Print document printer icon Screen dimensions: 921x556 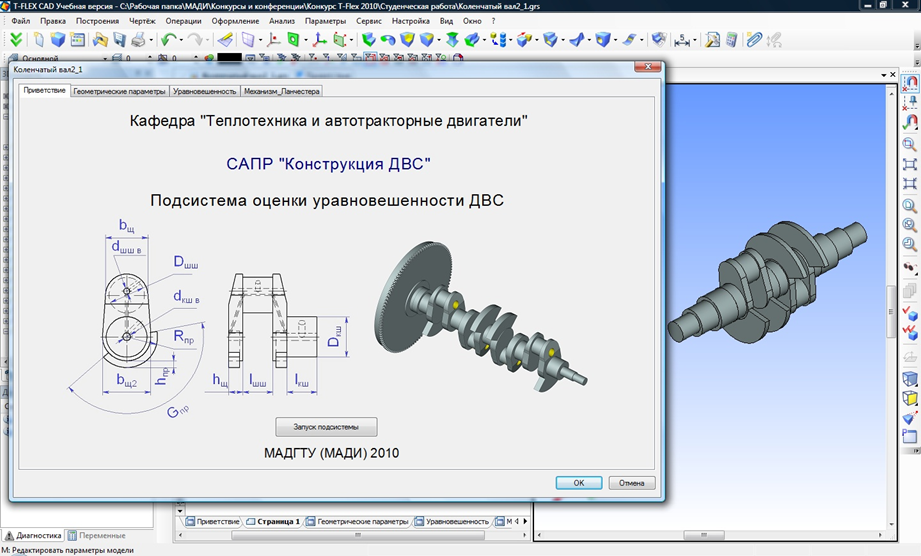pos(139,39)
